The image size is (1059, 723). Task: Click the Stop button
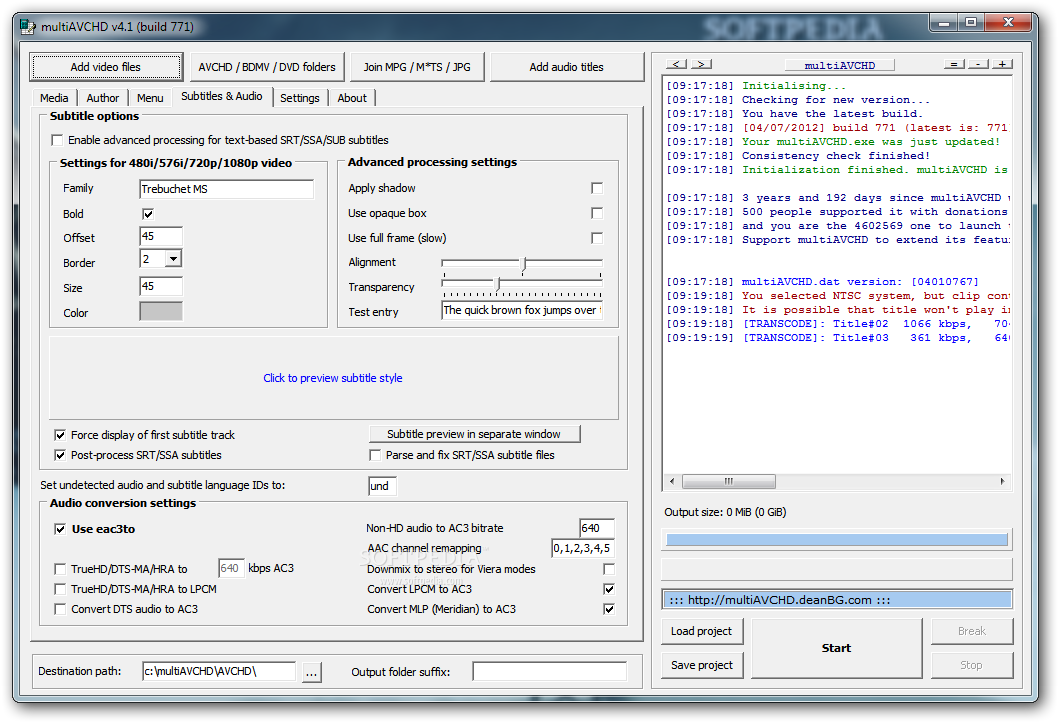(x=972, y=665)
